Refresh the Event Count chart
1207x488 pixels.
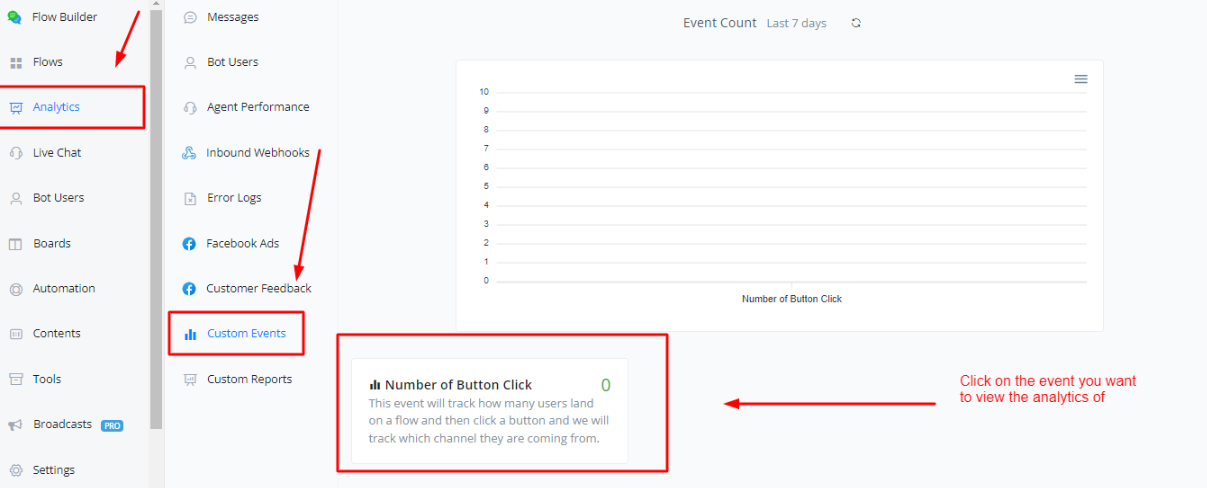coord(856,23)
